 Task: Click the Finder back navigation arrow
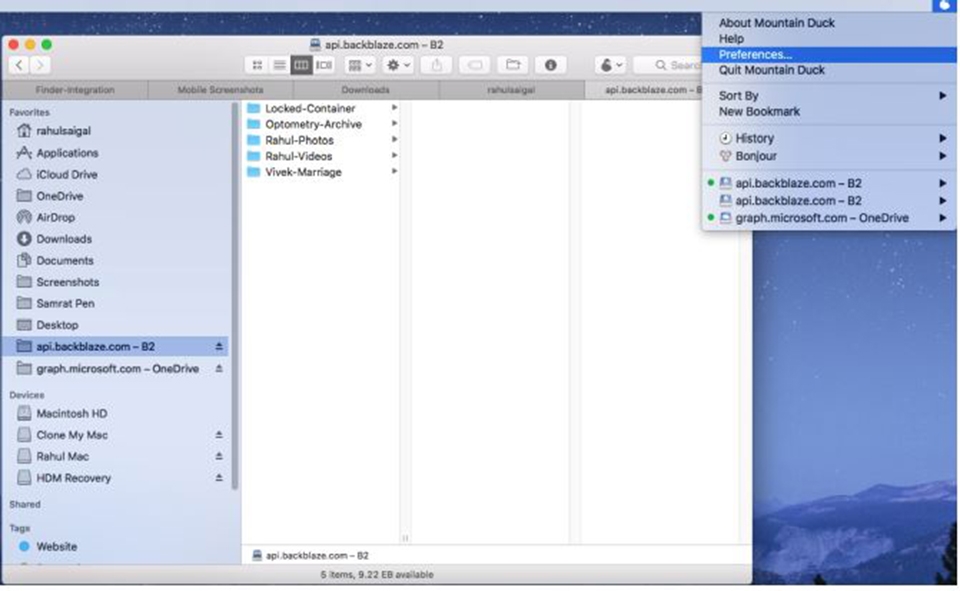(x=19, y=65)
